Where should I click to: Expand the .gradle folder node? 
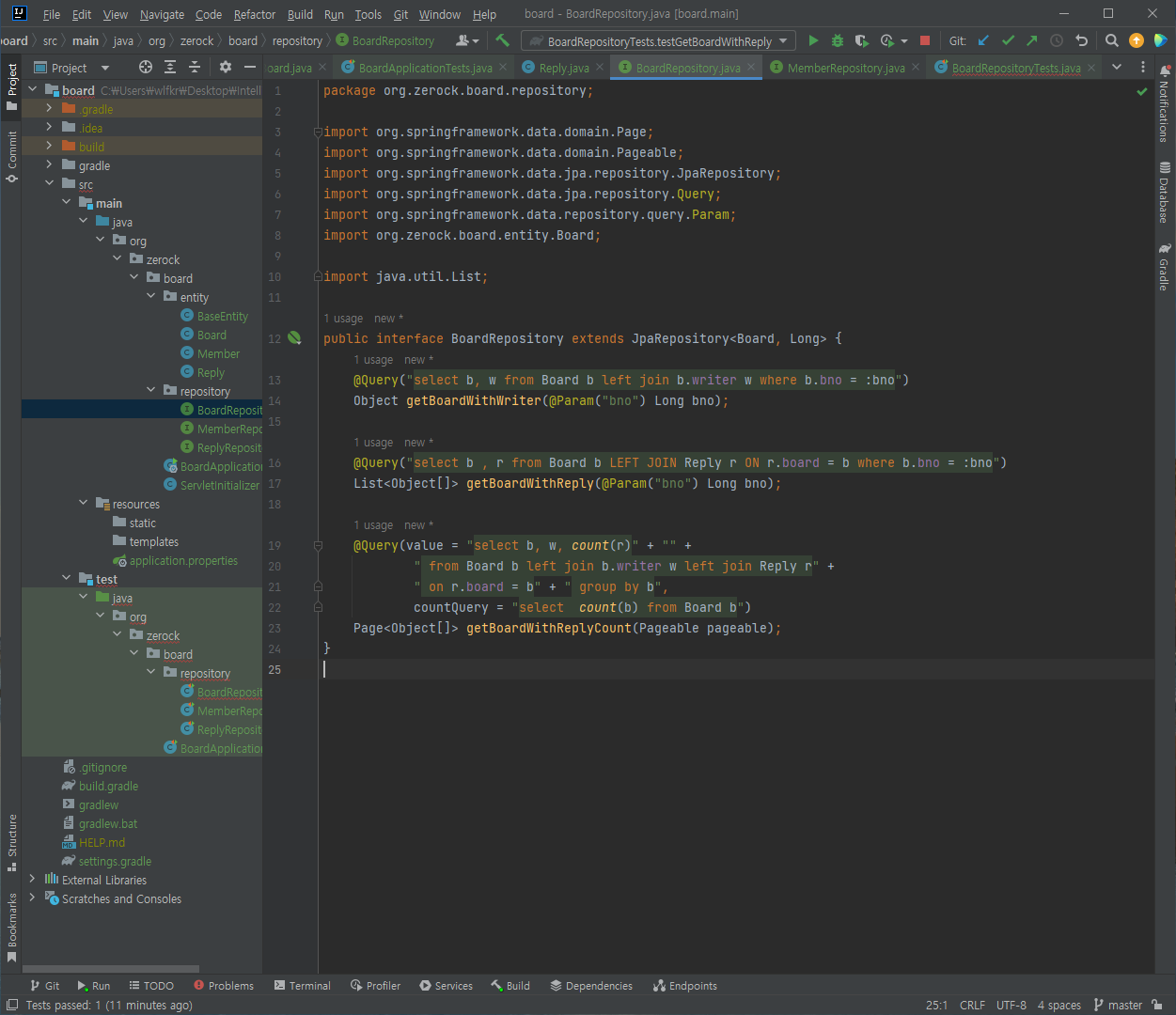(49, 109)
